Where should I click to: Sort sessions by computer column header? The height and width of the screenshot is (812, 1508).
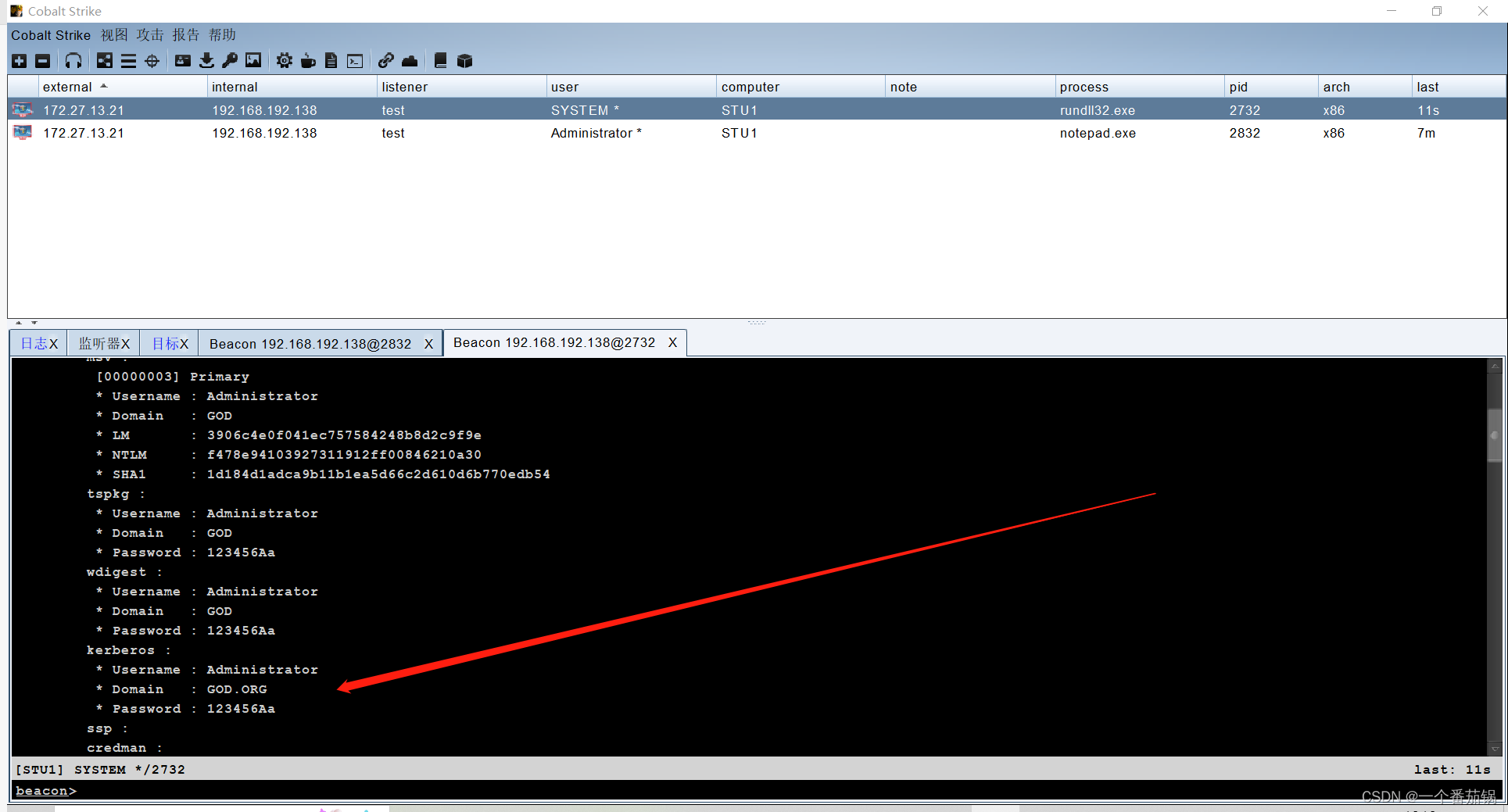tap(801, 87)
